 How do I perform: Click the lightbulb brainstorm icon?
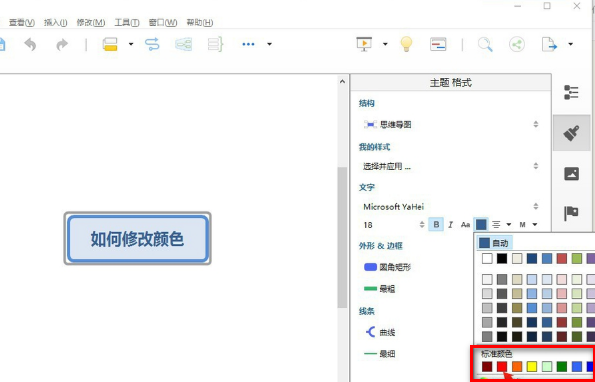tap(406, 44)
